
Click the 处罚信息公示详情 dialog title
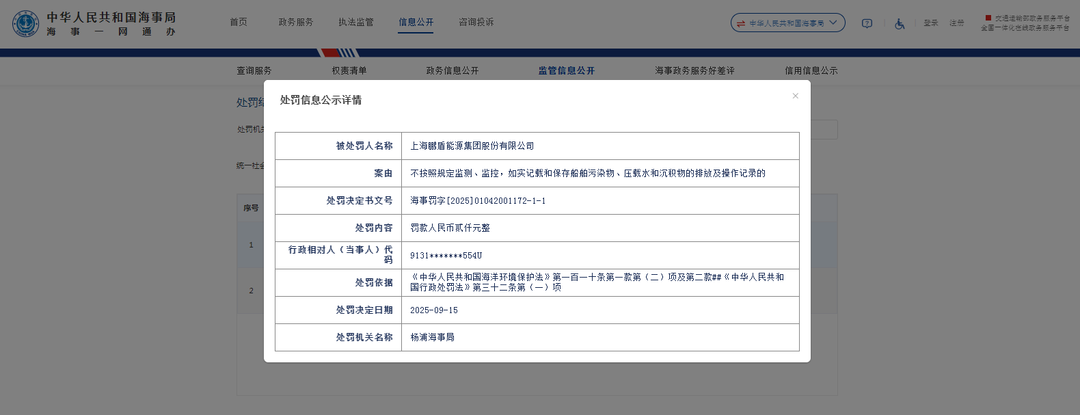(x=321, y=100)
